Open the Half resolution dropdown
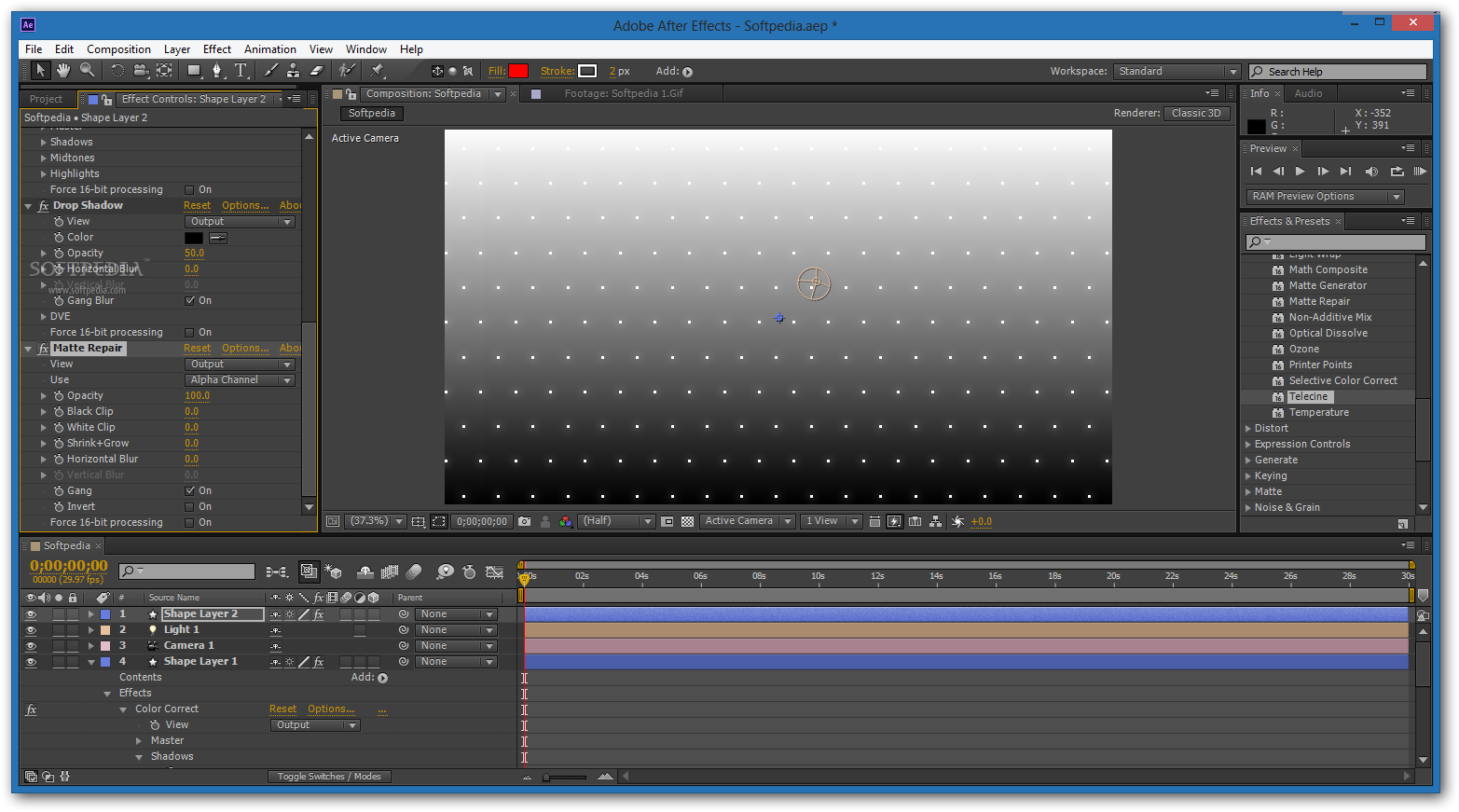The width and height of the screenshot is (1459, 812). 617,522
